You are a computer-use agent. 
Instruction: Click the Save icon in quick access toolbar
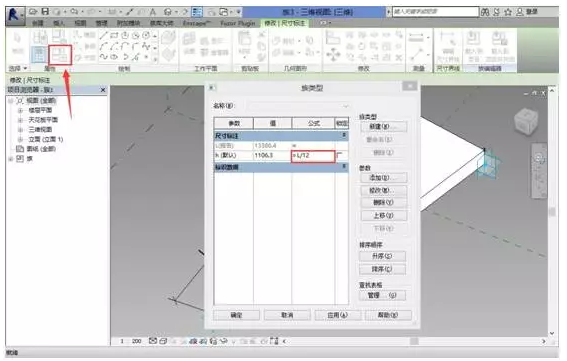pos(45,12)
